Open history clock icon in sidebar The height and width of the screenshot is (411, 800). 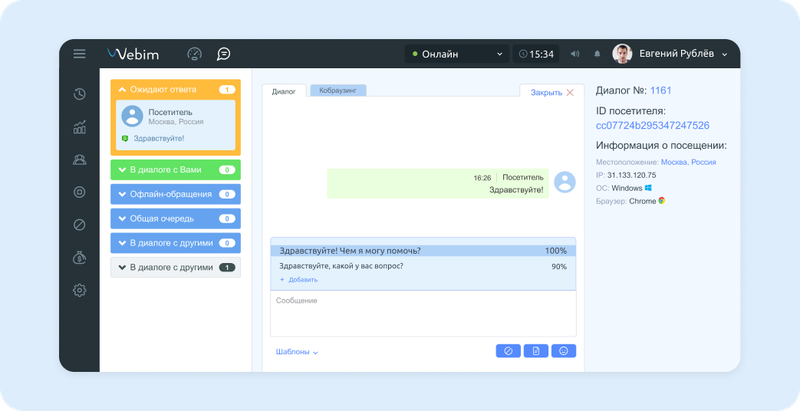point(79,94)
